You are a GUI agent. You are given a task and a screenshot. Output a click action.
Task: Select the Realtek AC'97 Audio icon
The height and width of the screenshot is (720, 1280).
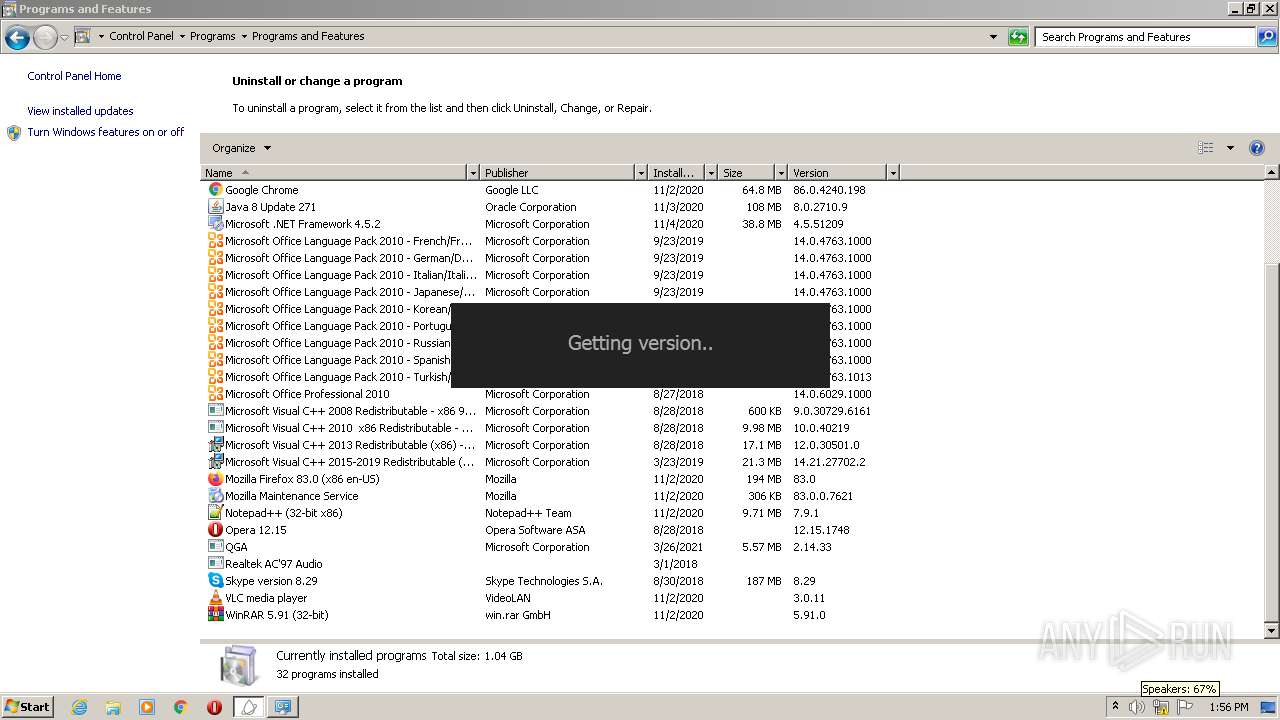tap(215, 564)
